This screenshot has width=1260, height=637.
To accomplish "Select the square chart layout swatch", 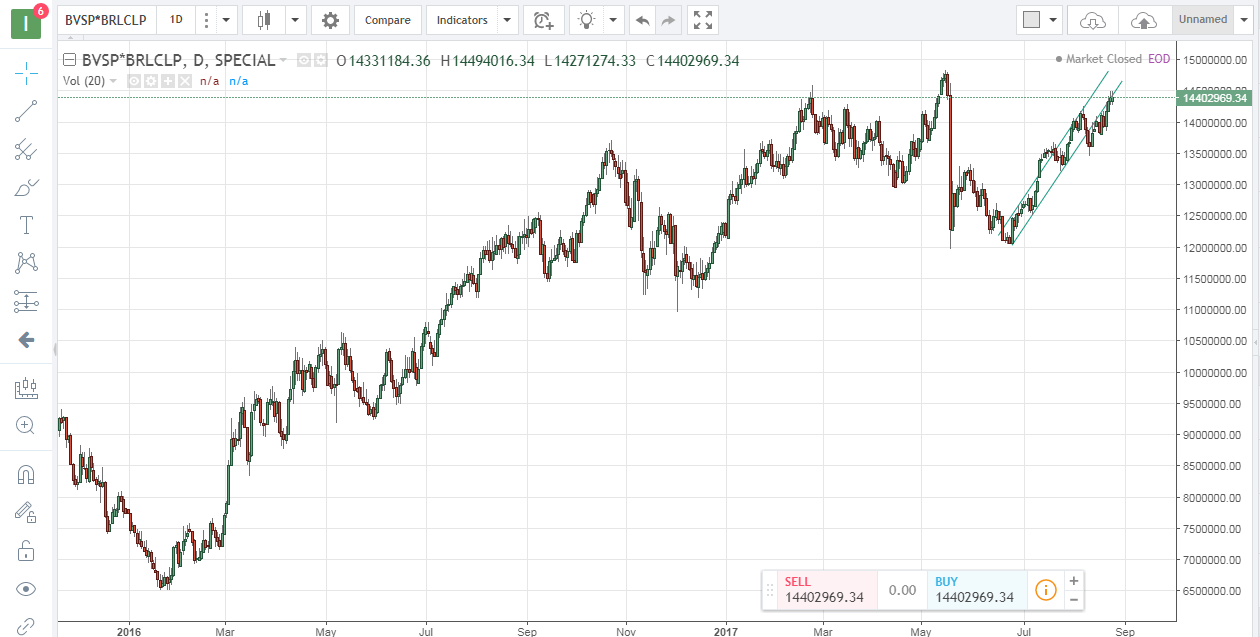I will [1032, 20].
